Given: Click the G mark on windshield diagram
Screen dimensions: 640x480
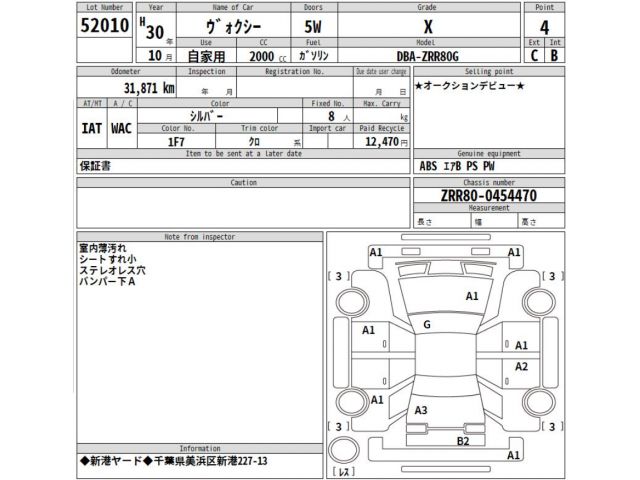Looking at the screenshot, I should coord(427,325).
